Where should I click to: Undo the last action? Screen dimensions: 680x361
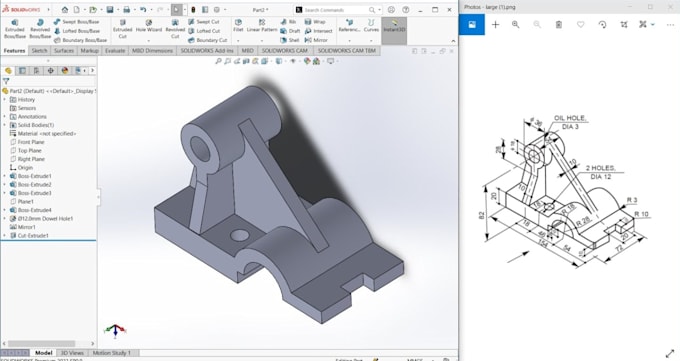click(143, 10)
